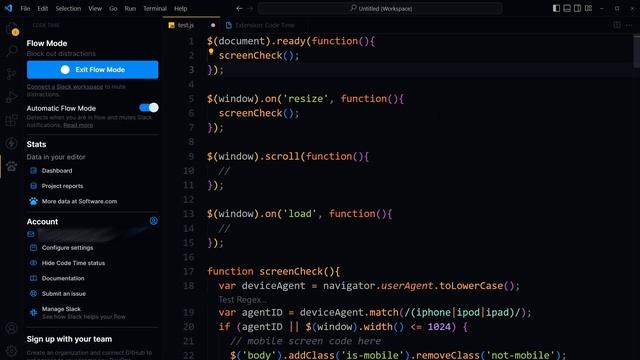
Task: Click the Connect a Slack workspace link
Action: coord(65,87)
